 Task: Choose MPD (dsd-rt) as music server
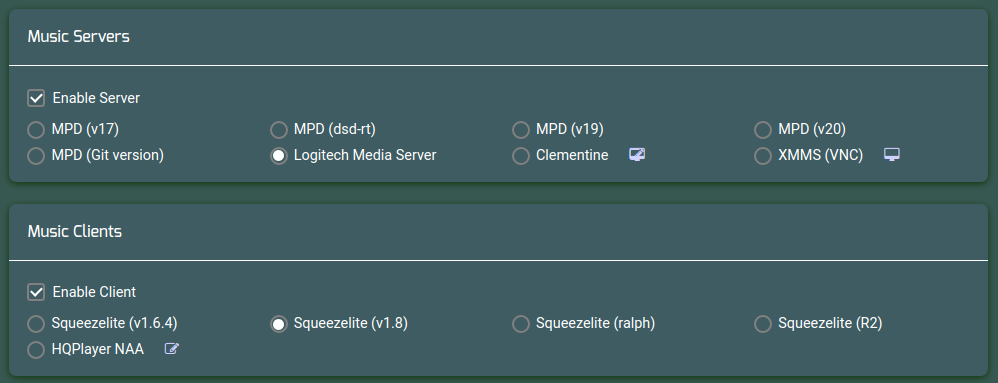pos(278,130)
